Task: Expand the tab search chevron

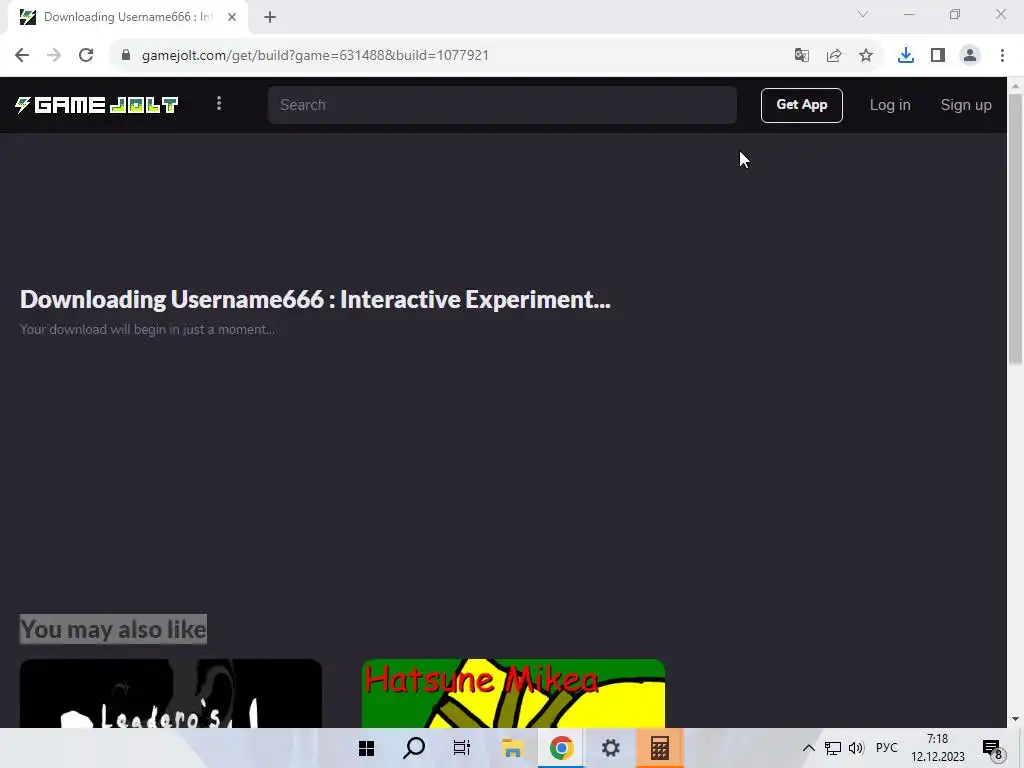Action: coord(863,14)
